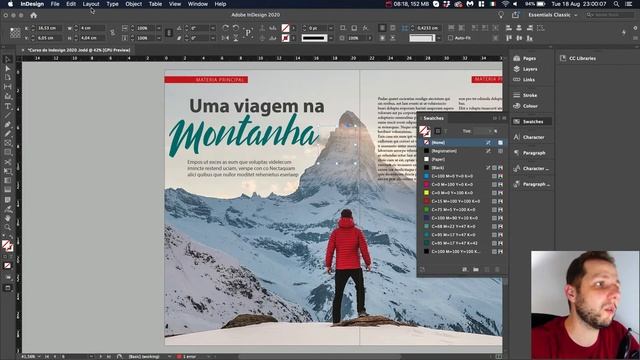This screenshot has width=640, height=360.
Task: Click the Swatch Views icon in Swatches panel
Action: 464,269
